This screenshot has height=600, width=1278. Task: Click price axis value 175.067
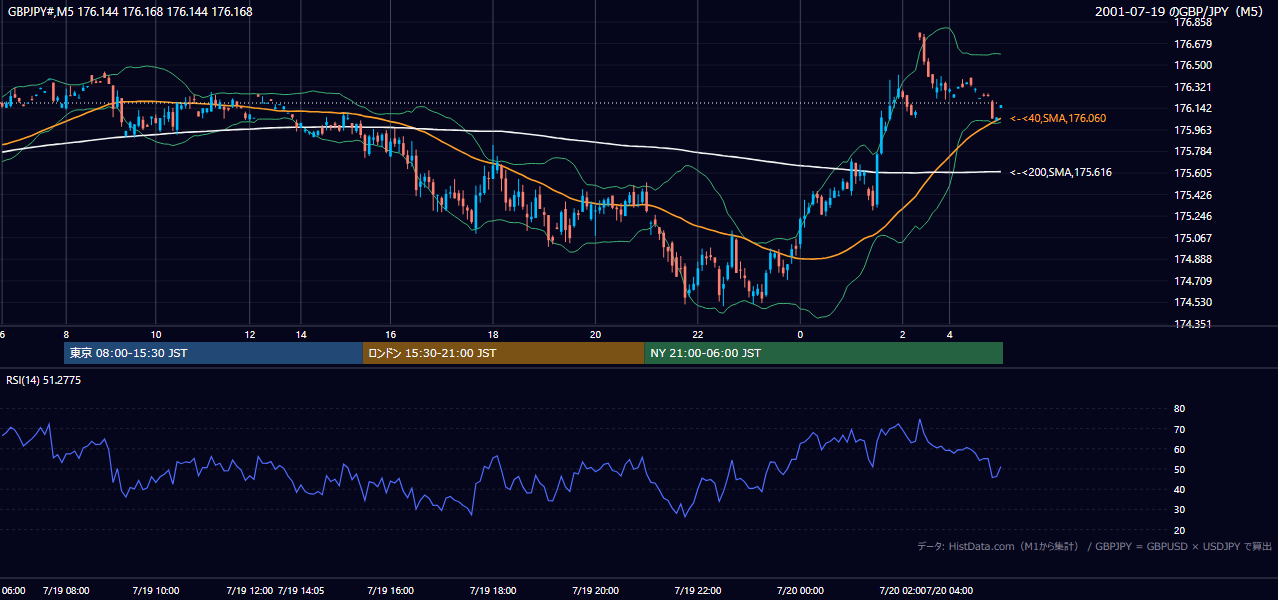1193,238
